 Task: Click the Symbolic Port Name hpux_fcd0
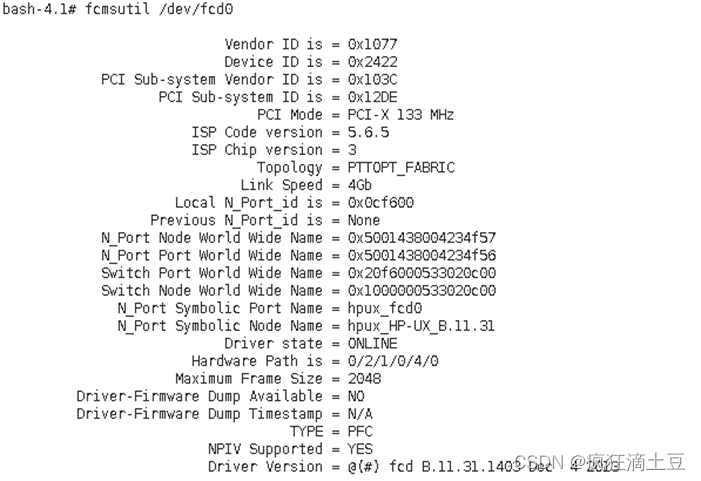coord(385,308)
